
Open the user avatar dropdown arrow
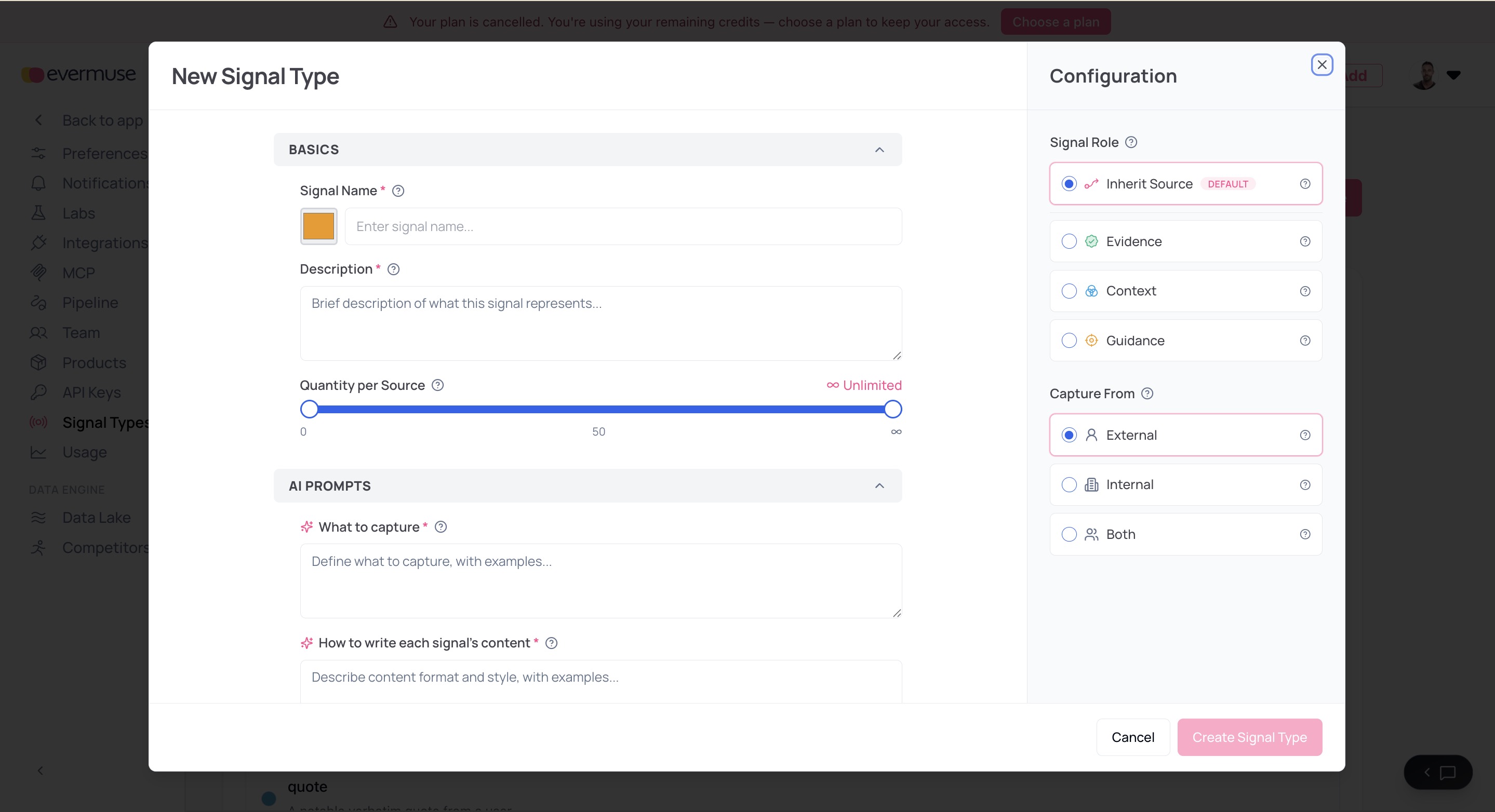coord(1454,75)
